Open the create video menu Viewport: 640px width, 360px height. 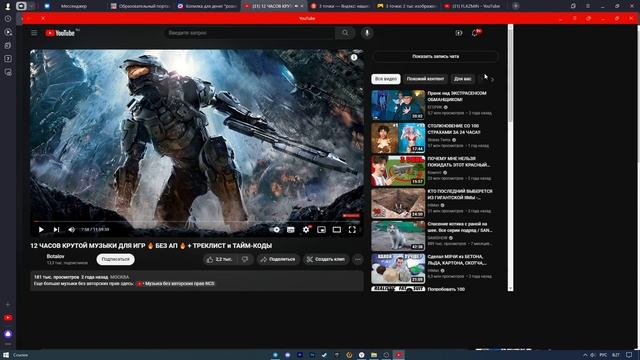pyautogui.click(x=459, y=33)
